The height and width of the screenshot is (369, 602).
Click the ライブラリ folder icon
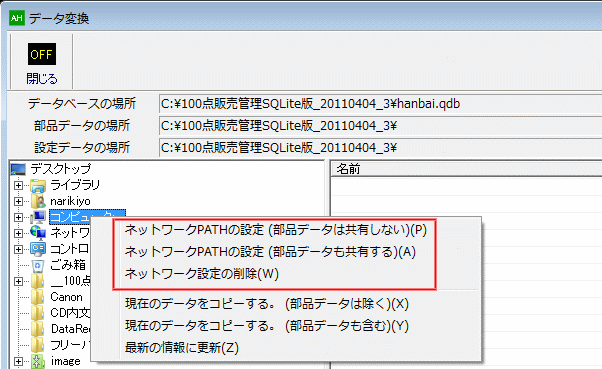pyautogui.click(x=38, y=185)
